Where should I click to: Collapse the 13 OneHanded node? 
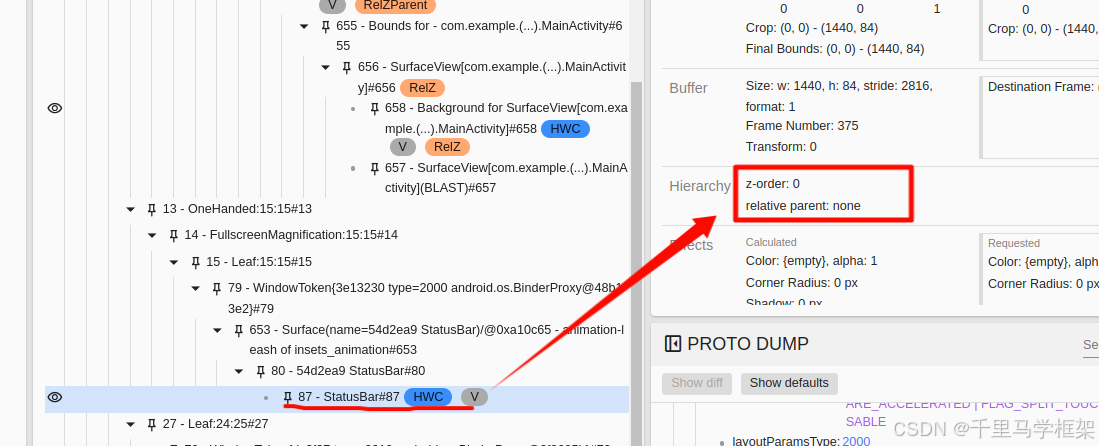pos(130,209)
